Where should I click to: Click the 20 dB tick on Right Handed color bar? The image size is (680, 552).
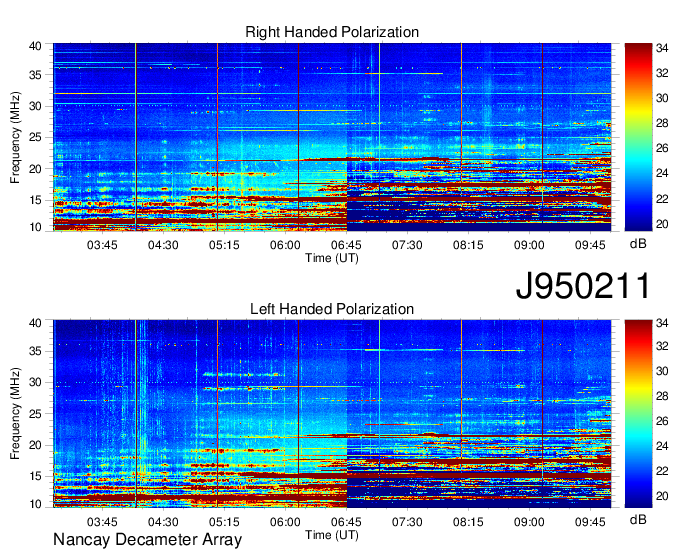662,224
